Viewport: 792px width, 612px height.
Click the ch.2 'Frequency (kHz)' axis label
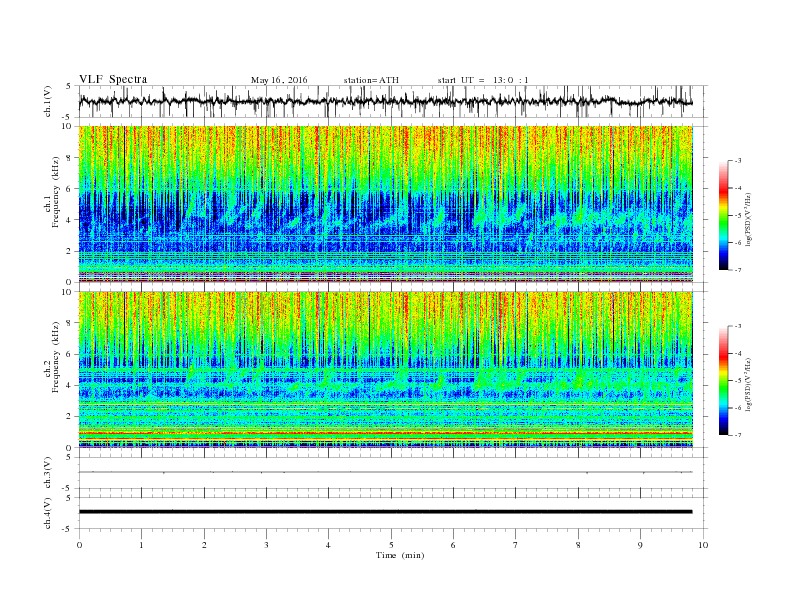pos(56,358)
